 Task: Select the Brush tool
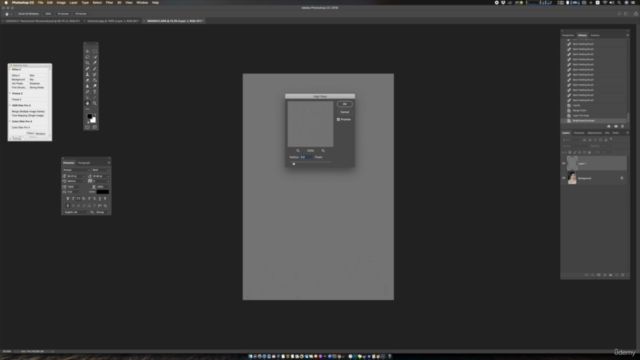pos(95,69)
